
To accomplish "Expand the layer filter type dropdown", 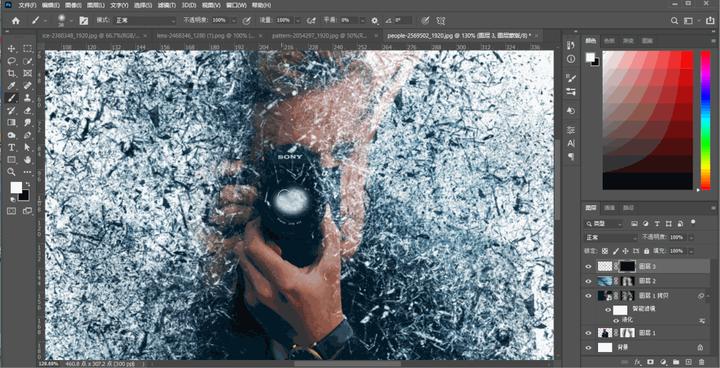I will click(603, 224).
